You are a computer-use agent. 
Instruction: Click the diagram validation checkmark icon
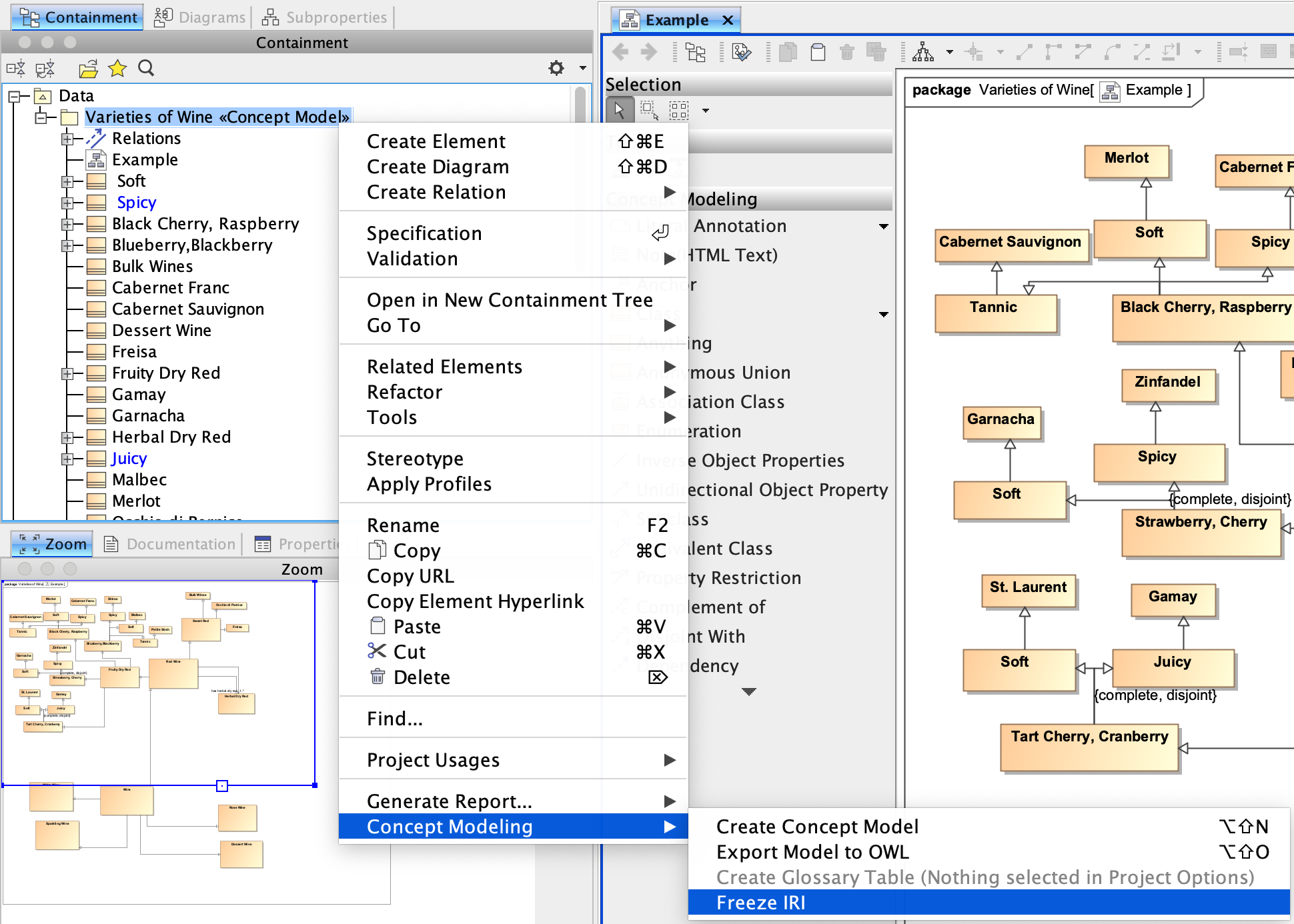(x=741, y=52)
